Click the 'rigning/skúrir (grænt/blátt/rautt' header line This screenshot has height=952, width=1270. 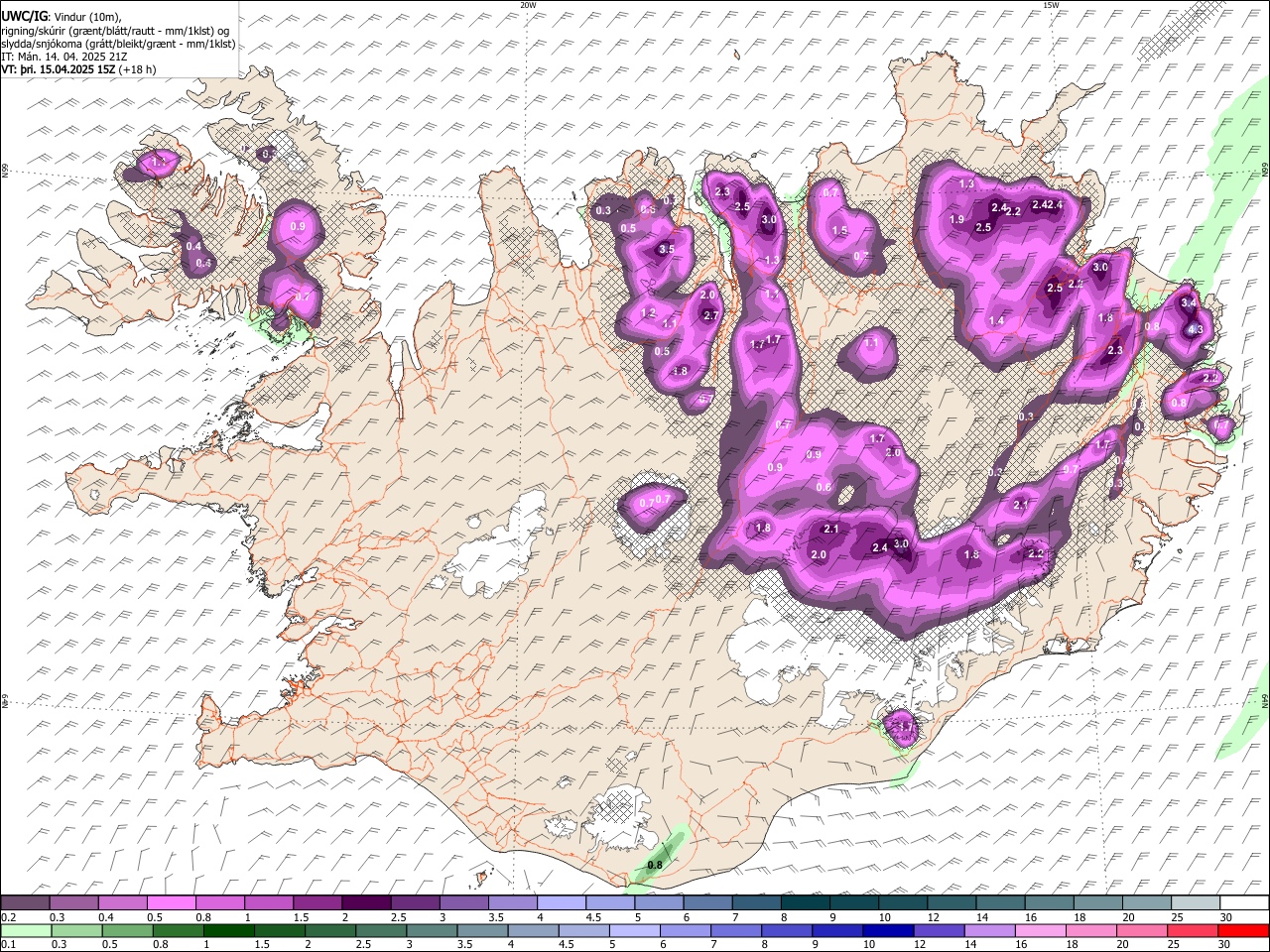click(115, 30)
